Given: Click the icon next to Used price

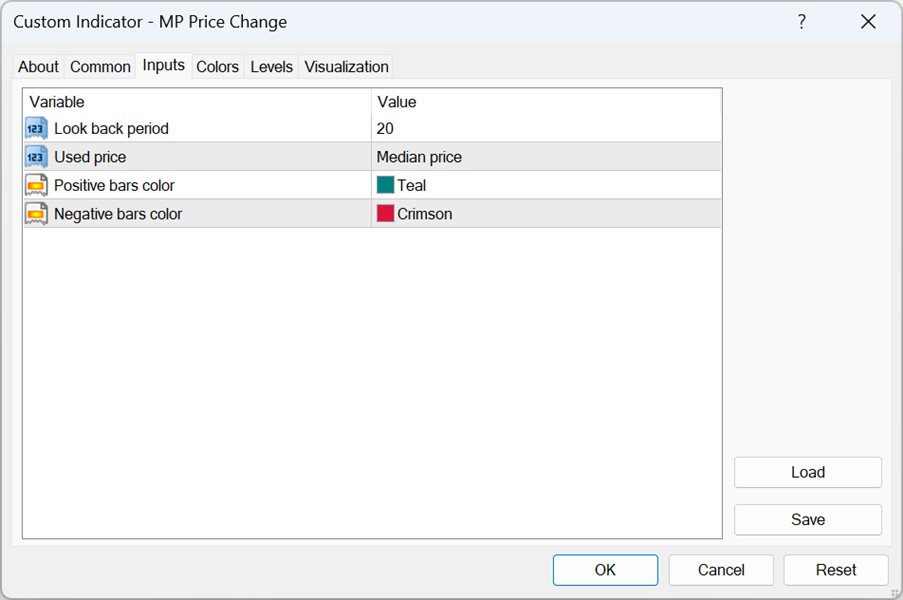Looking at the screenshot, I should [x=36, y=157].
